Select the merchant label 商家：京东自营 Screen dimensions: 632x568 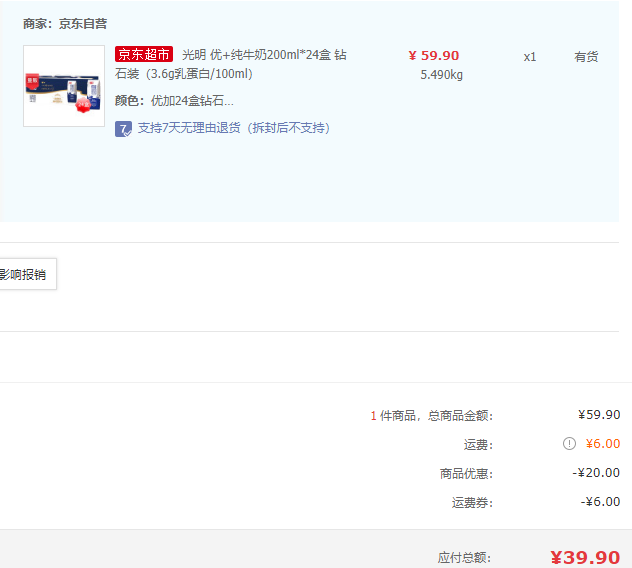[x=65, y=24]
